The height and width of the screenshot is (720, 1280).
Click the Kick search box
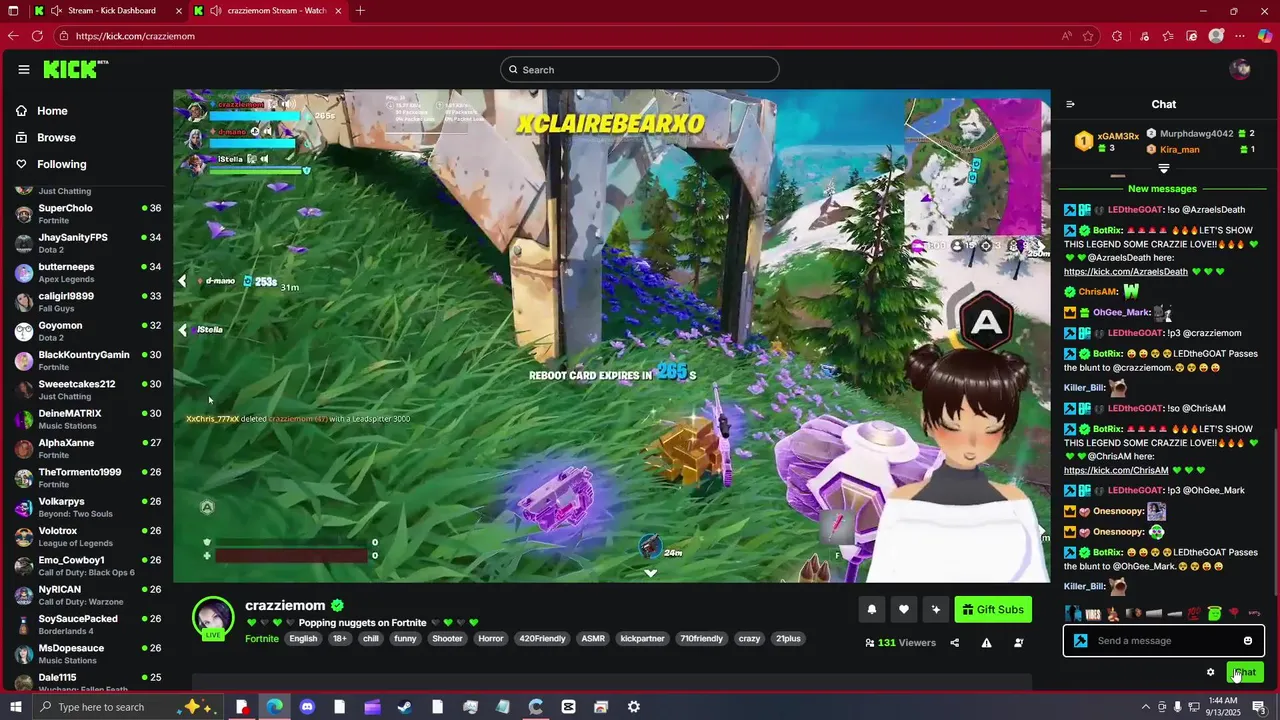(640, 70)
